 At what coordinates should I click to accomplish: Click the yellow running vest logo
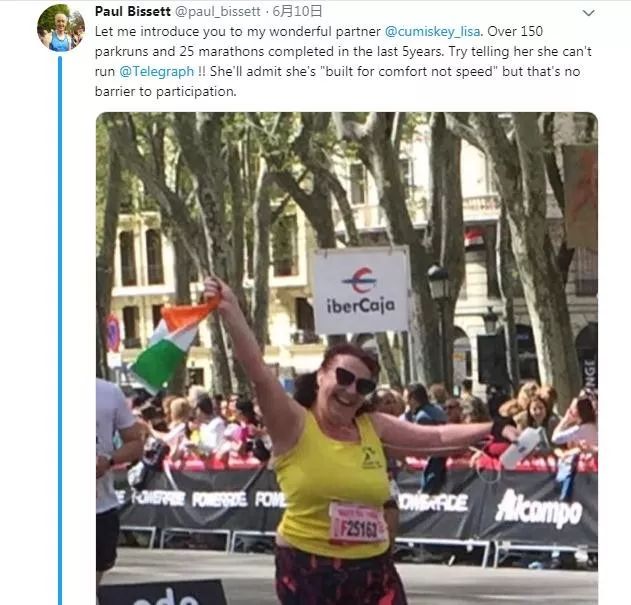point(370,458)
